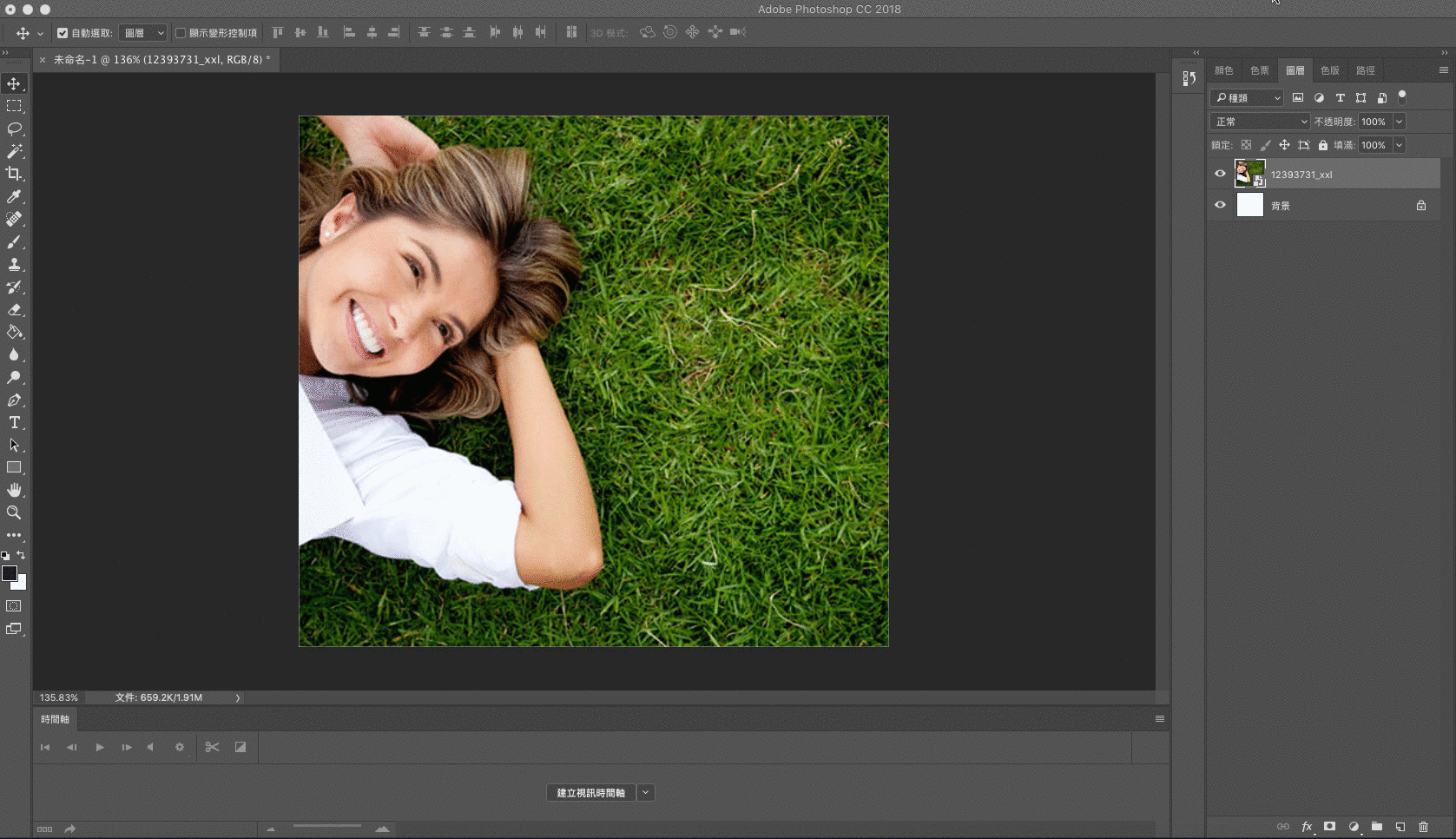Open the 不透明度 opacity dropdown

[x=1400, y=122]
